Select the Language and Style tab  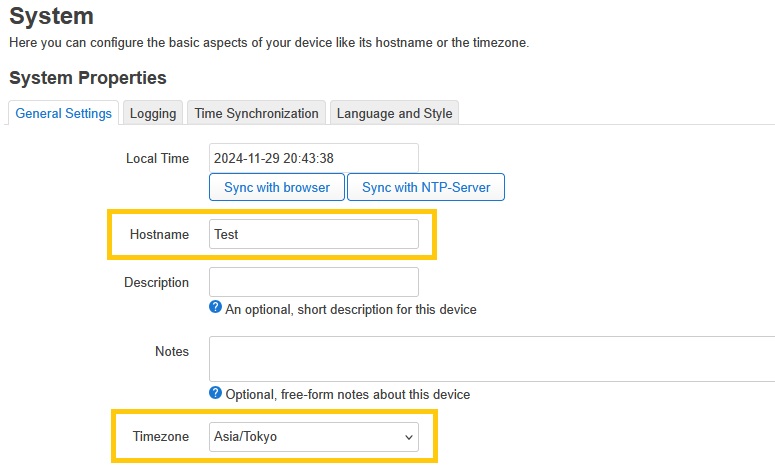[394, 113]
